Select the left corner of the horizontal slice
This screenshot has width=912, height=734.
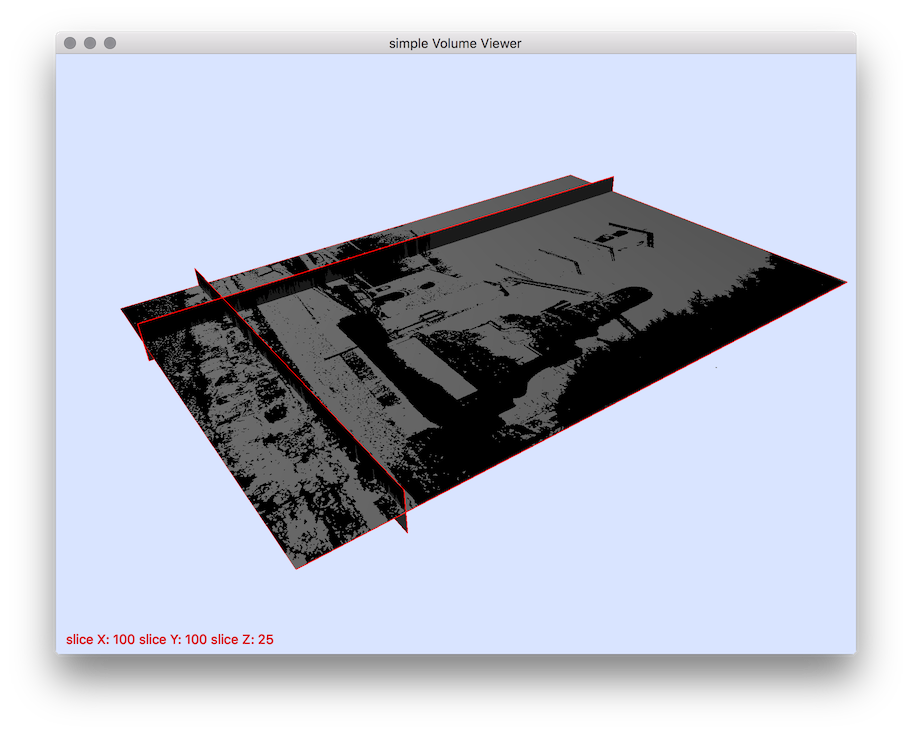coord(123,309)
